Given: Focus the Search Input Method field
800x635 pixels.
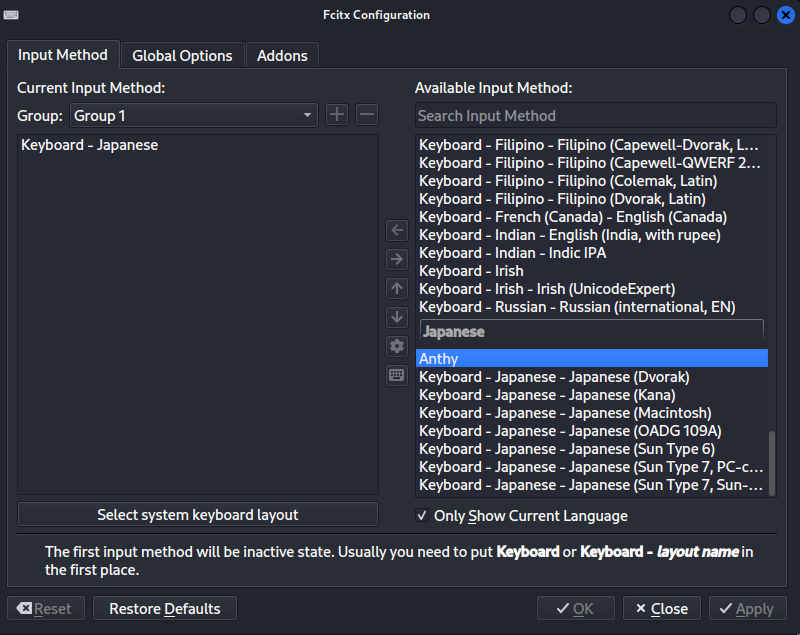Looking at the screenshot, I should [595, 116].
